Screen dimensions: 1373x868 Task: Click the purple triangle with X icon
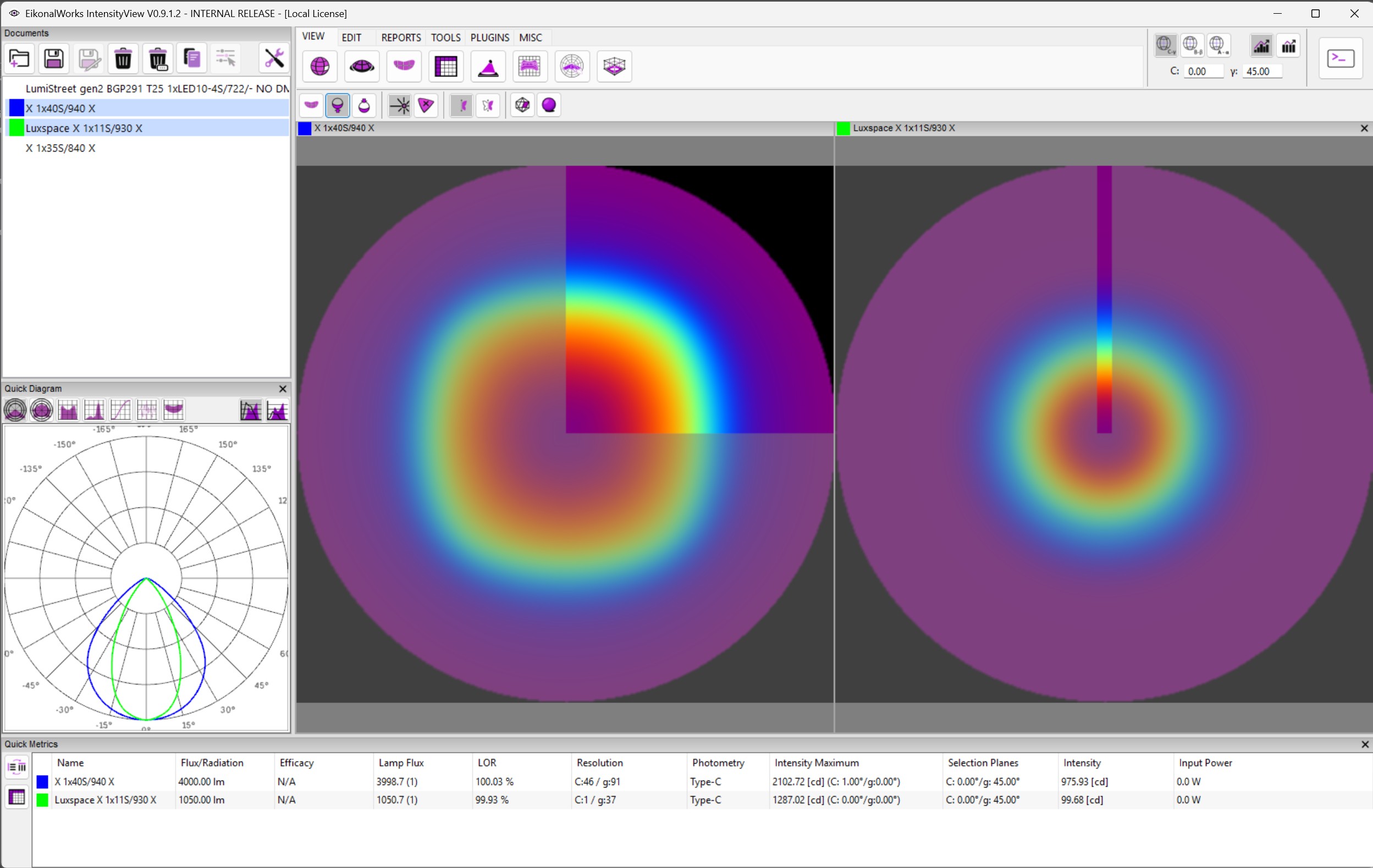[x=427, y=106]
